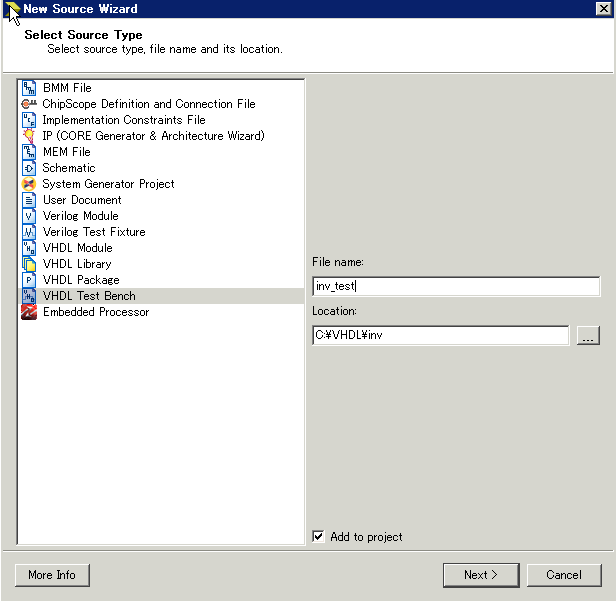Browse for location with the ... button
The image size is (616, 601).
click(x=588, y=335)
